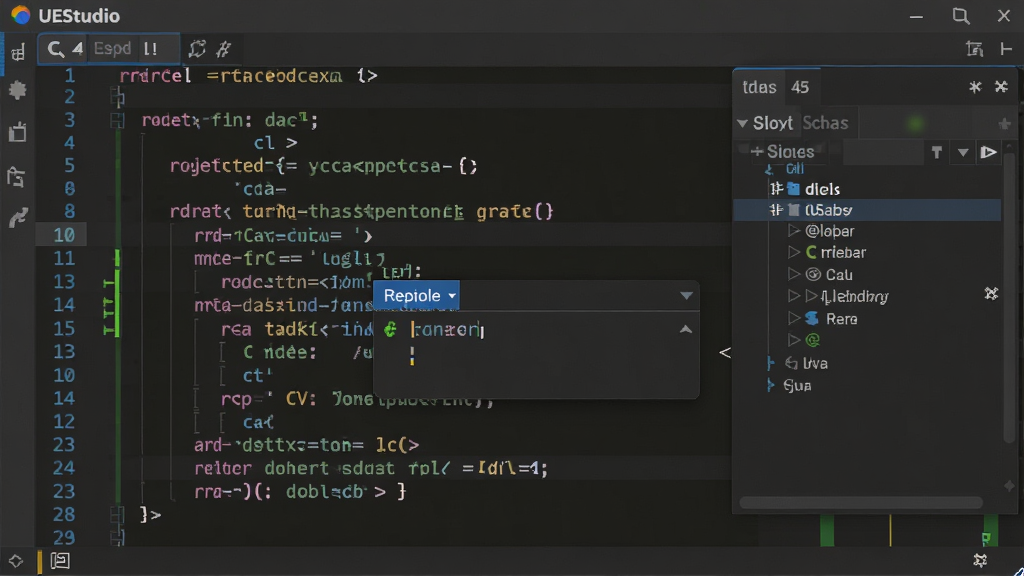The width and height of the screenshot is (1024, 576).
Task: Open the gear-shaped sidebar icon
Action: 18,89
